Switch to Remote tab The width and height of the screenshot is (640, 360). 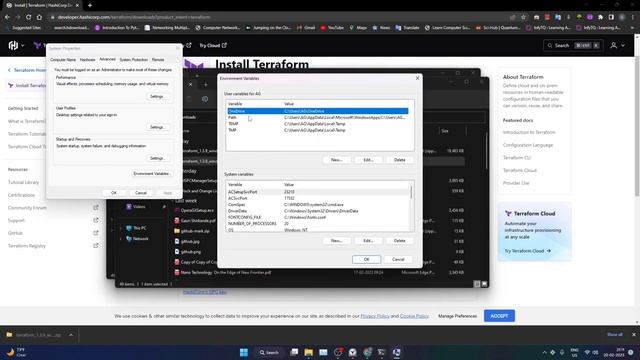(x=158, y=60)
